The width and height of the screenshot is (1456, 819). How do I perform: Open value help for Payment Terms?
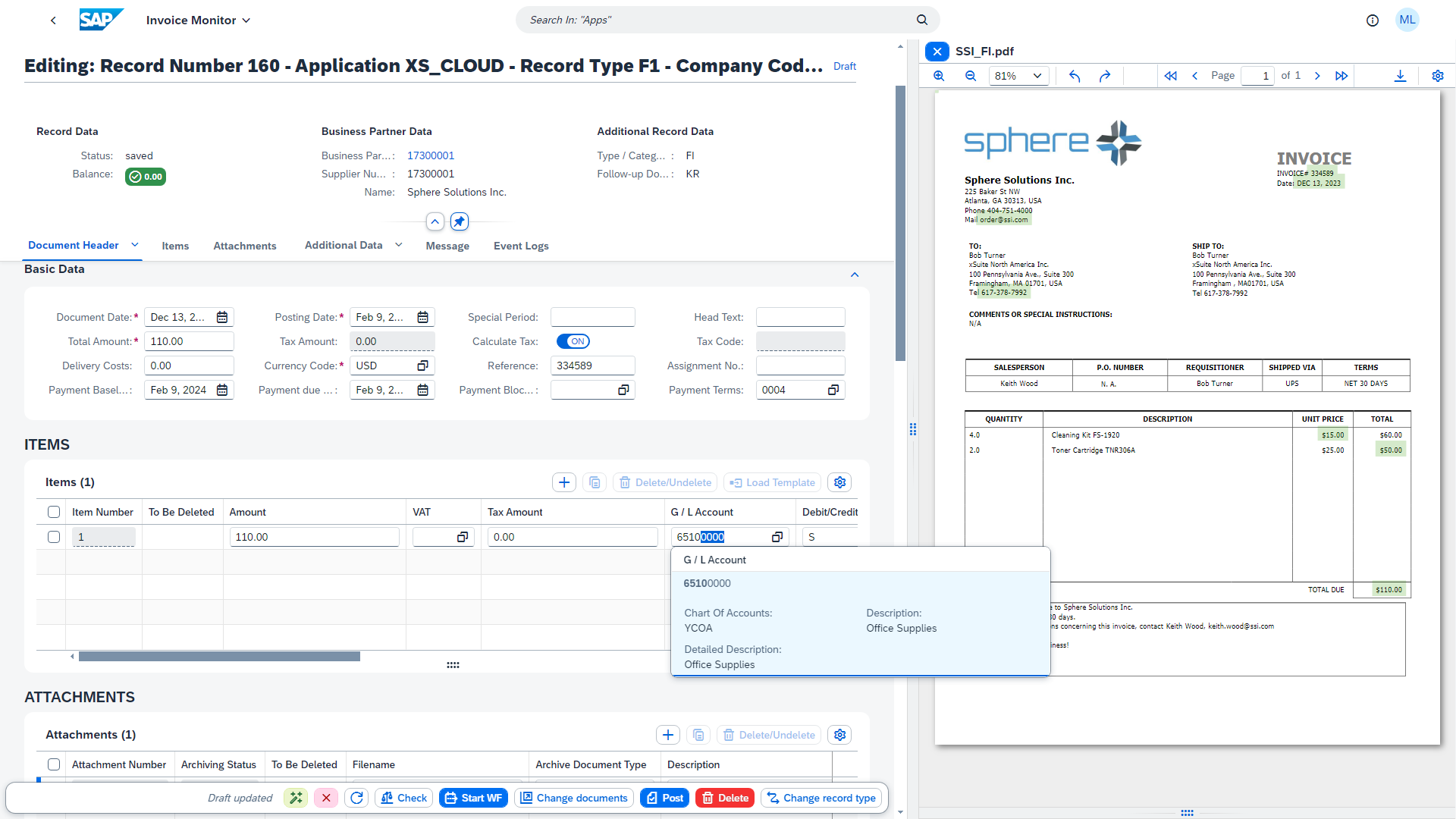pyautogui.click(x=833, y=390)
